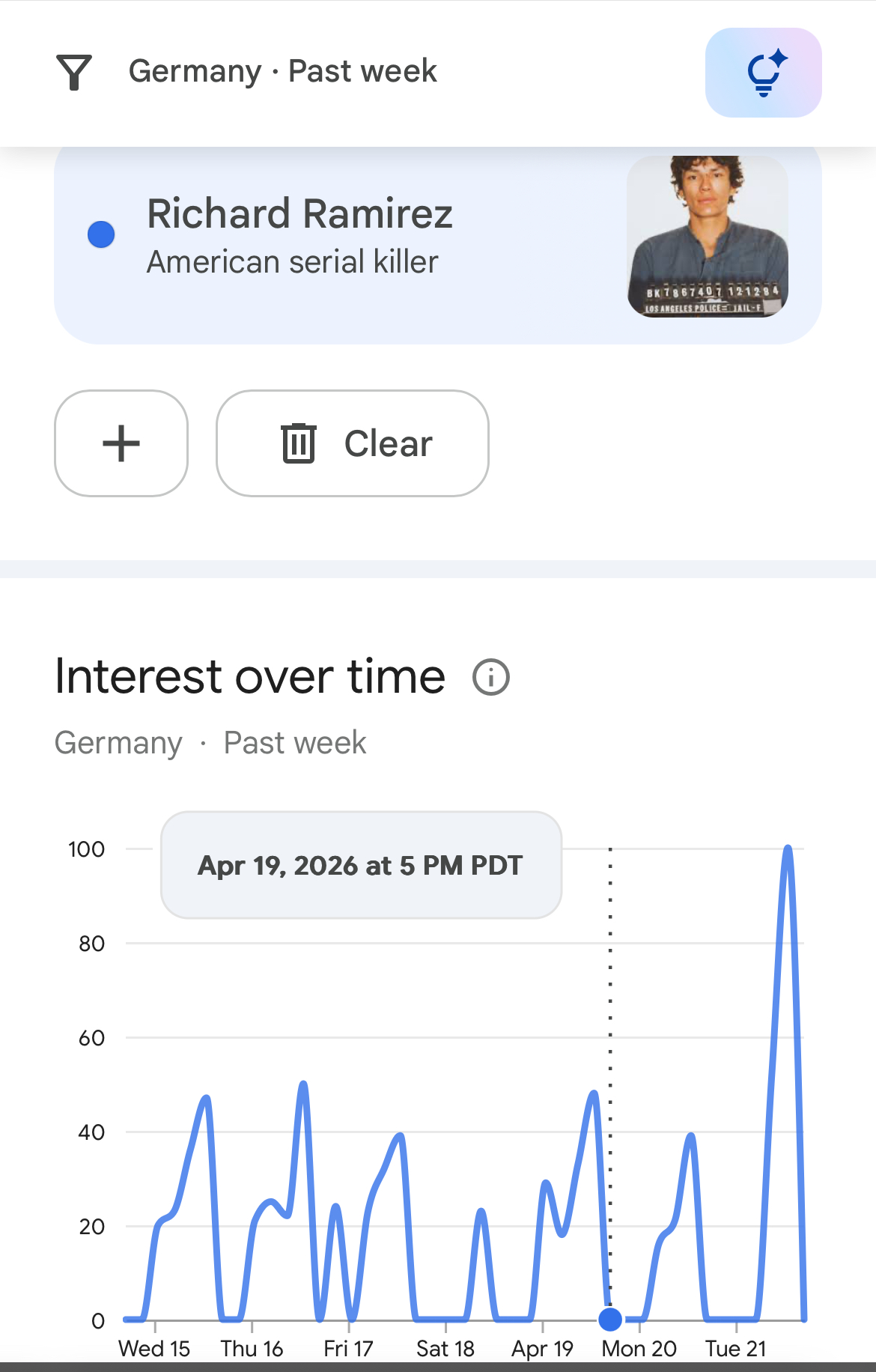Click the plus icon to add comparison
This screenshot has width=876, height=1372.
click(121, 443)
